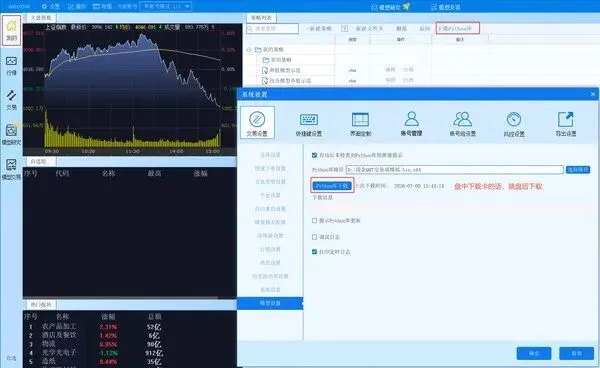Click the blue Python库下载 button
The image size is (600, 368).
(x=332, y=186)
